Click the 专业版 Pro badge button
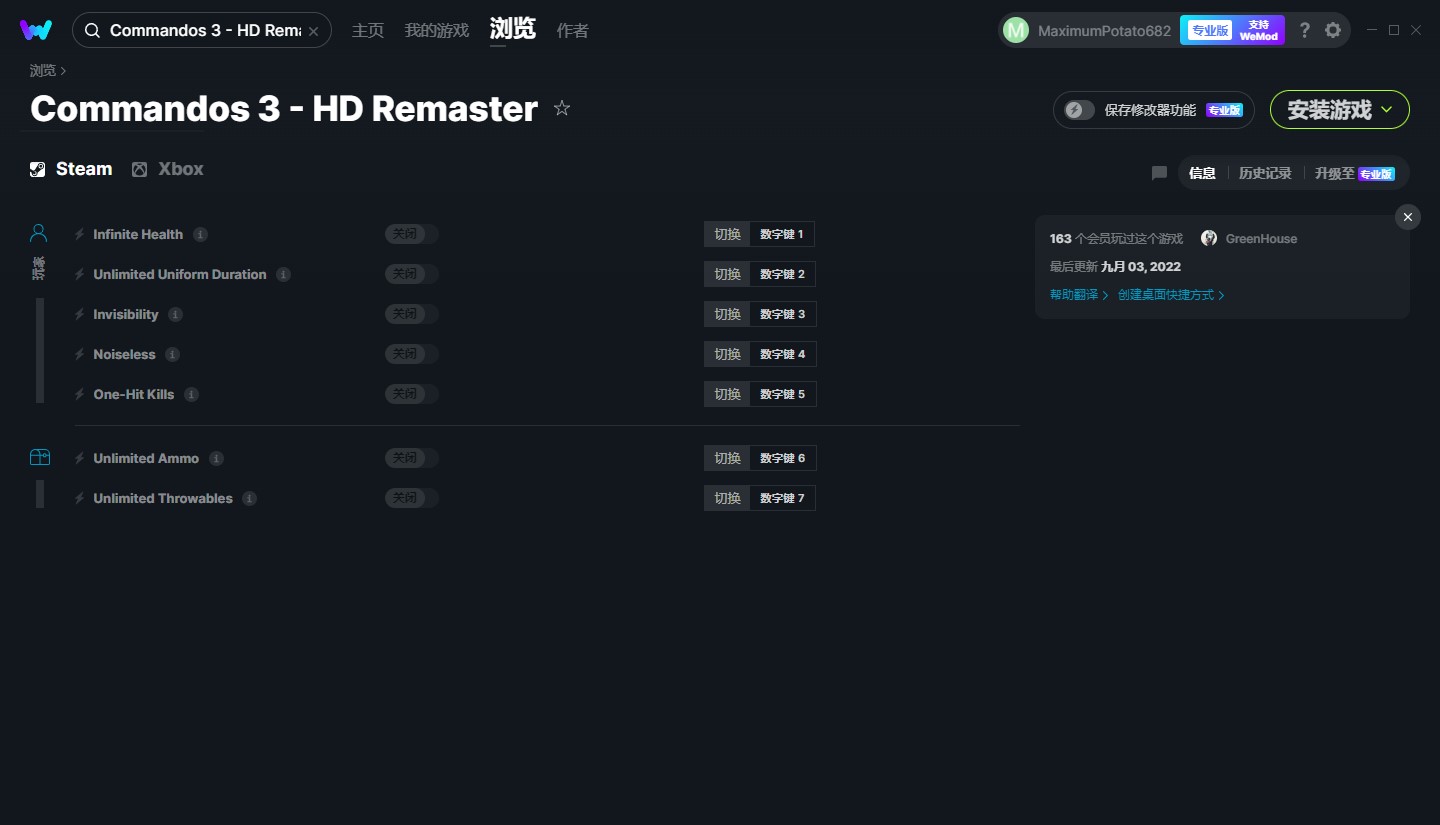Screen dimensions: 1440x825 coord(1210,30)
